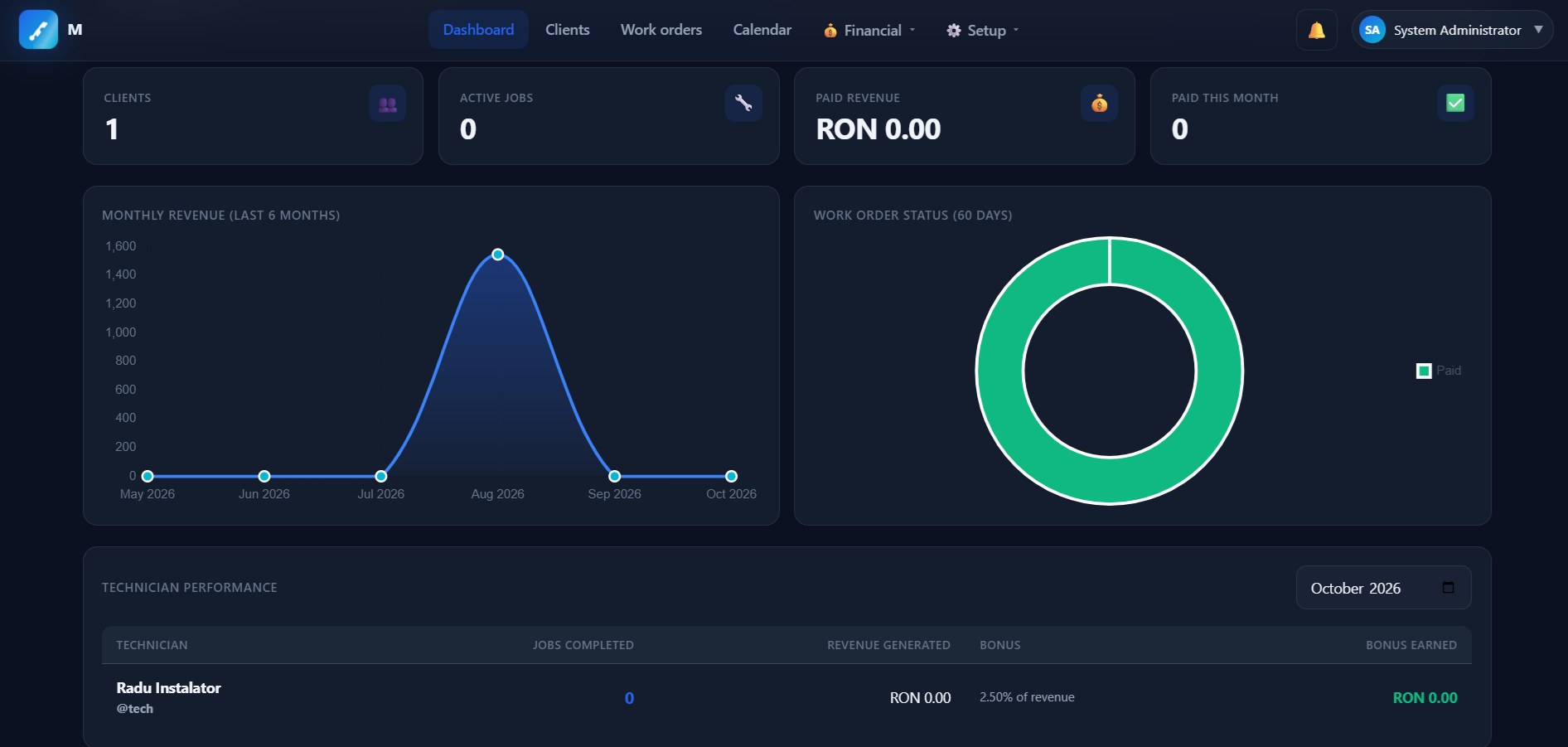Click the October 2026 month field
The height and width of the screenshot is (747, 1568).
tap(1384, 588)
